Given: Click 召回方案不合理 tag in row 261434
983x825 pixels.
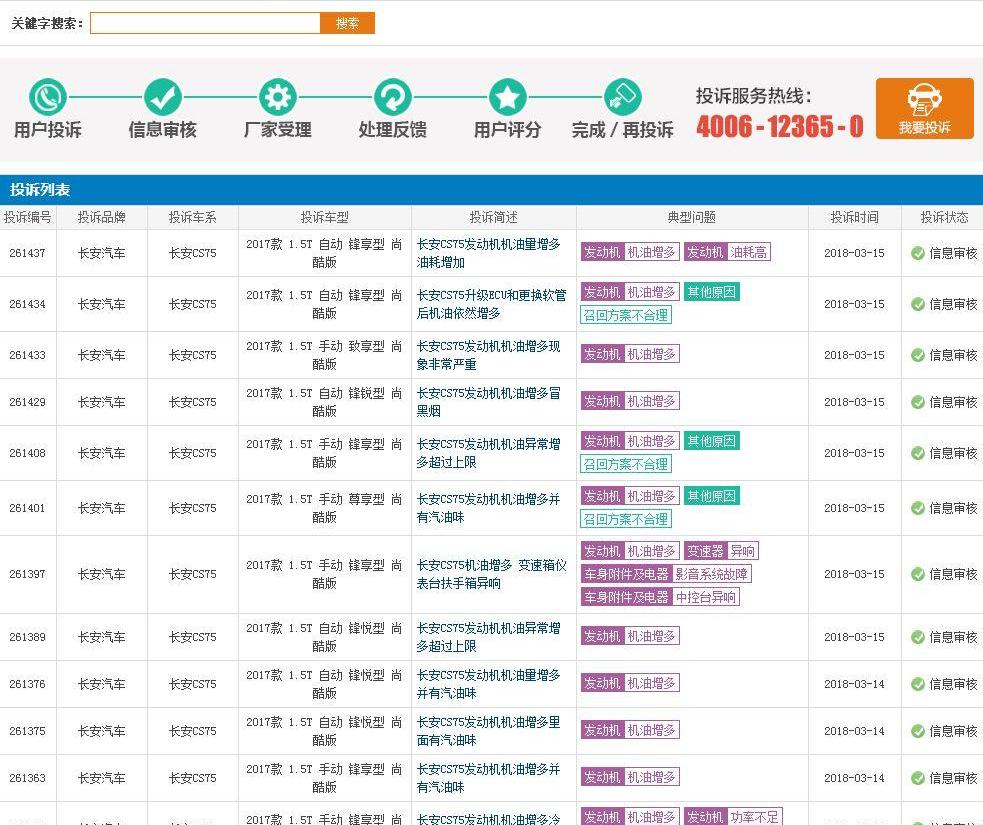Looking at the screenshot, I should (626, 315).
